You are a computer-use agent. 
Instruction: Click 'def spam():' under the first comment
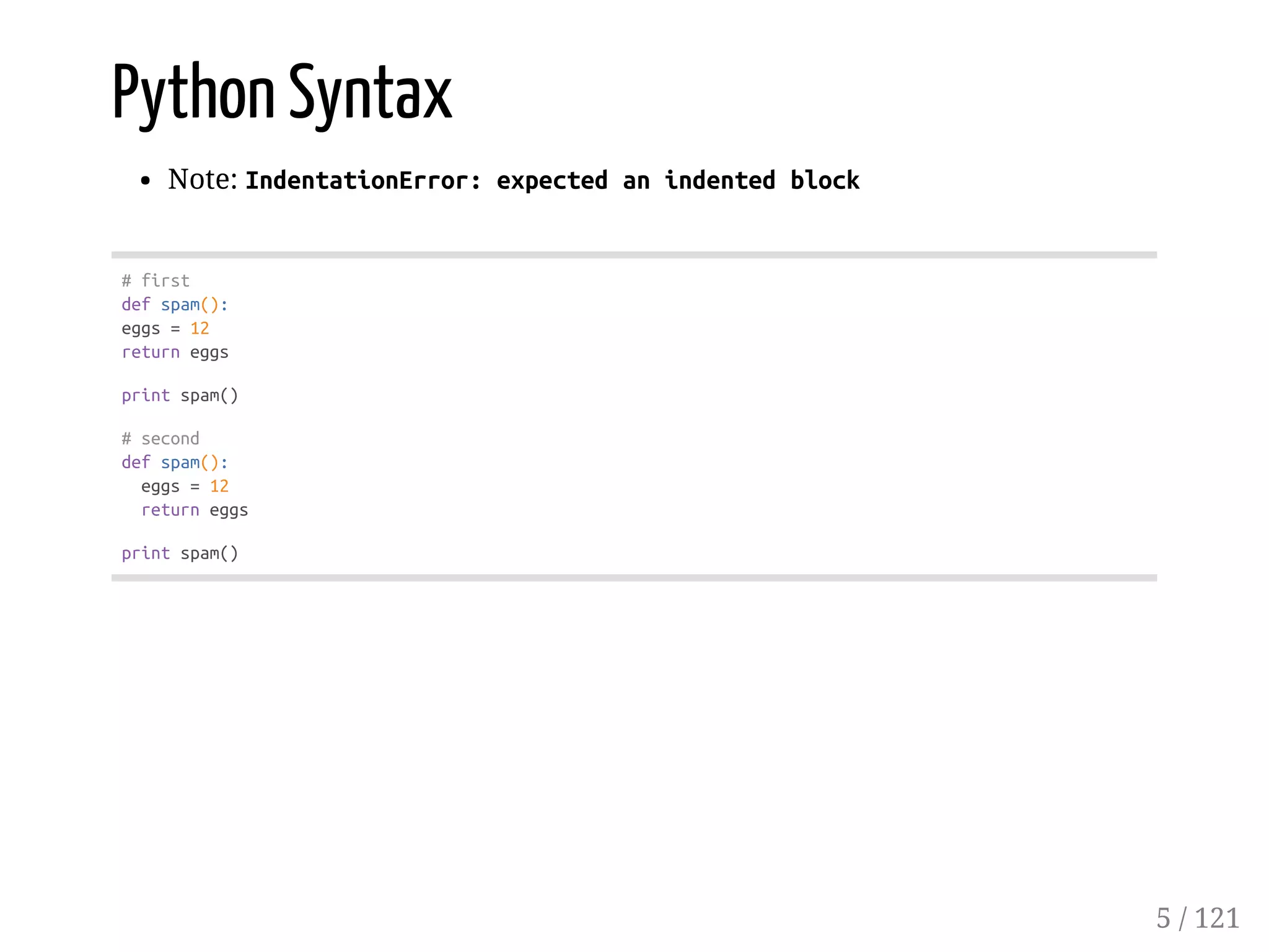tap(175, 305)
